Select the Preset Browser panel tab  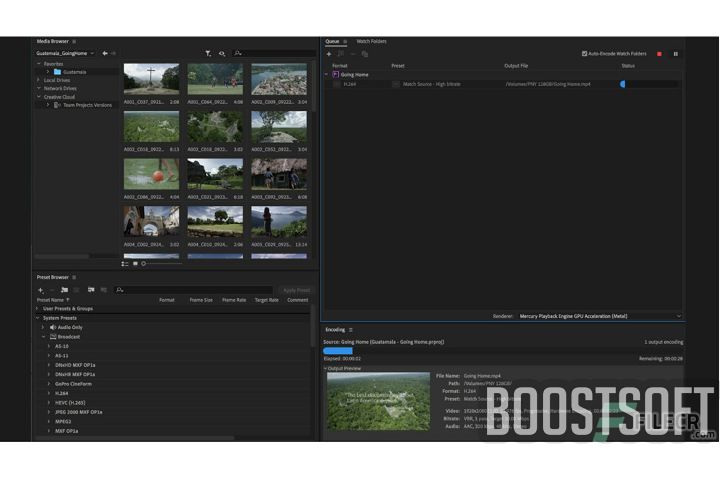(52, 277)
